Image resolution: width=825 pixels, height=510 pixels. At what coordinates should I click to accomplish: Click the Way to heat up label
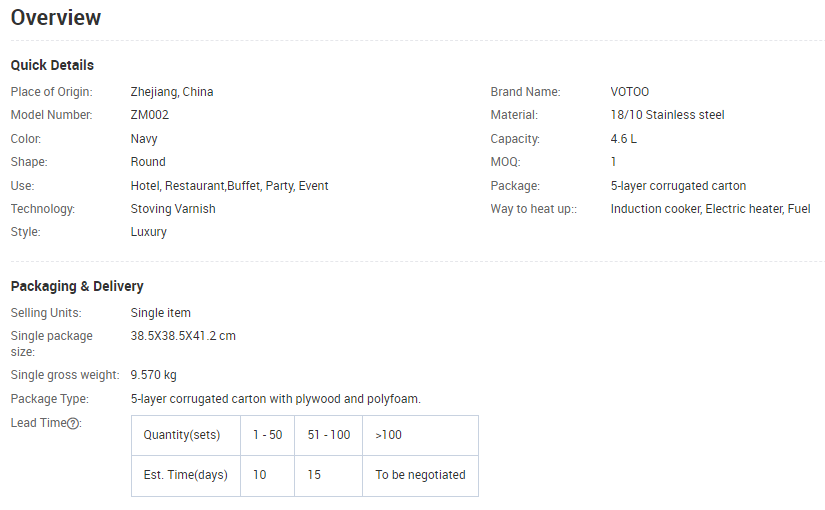tap(534, 209)
